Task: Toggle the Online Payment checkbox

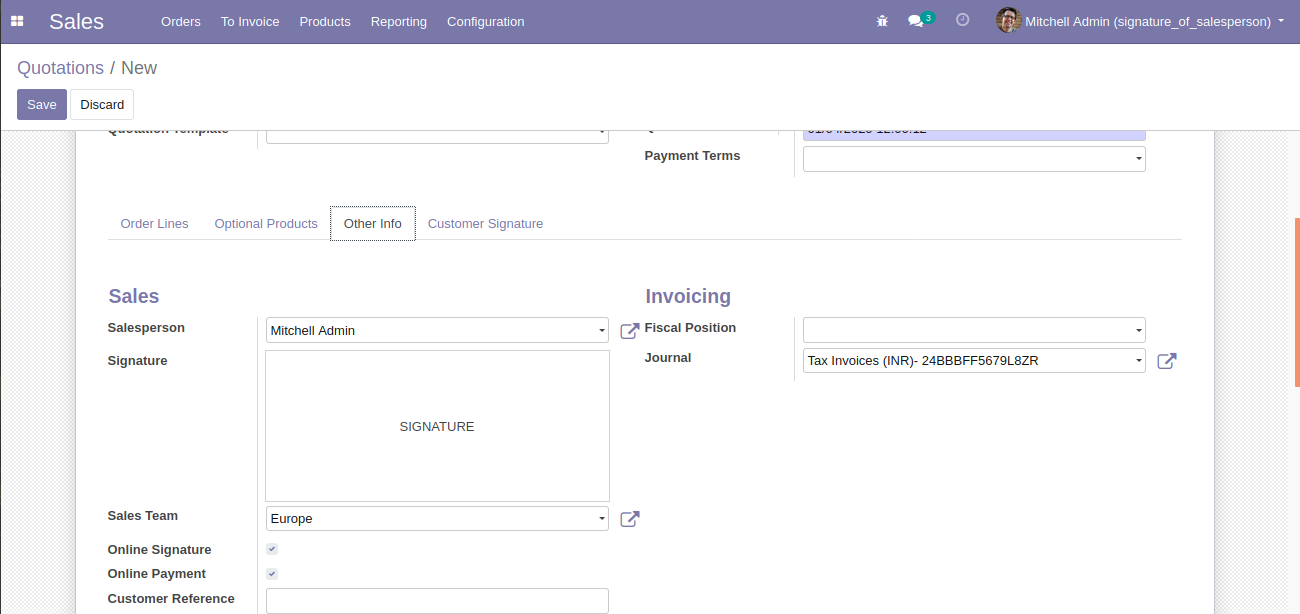Action: (x=272, y=573)
